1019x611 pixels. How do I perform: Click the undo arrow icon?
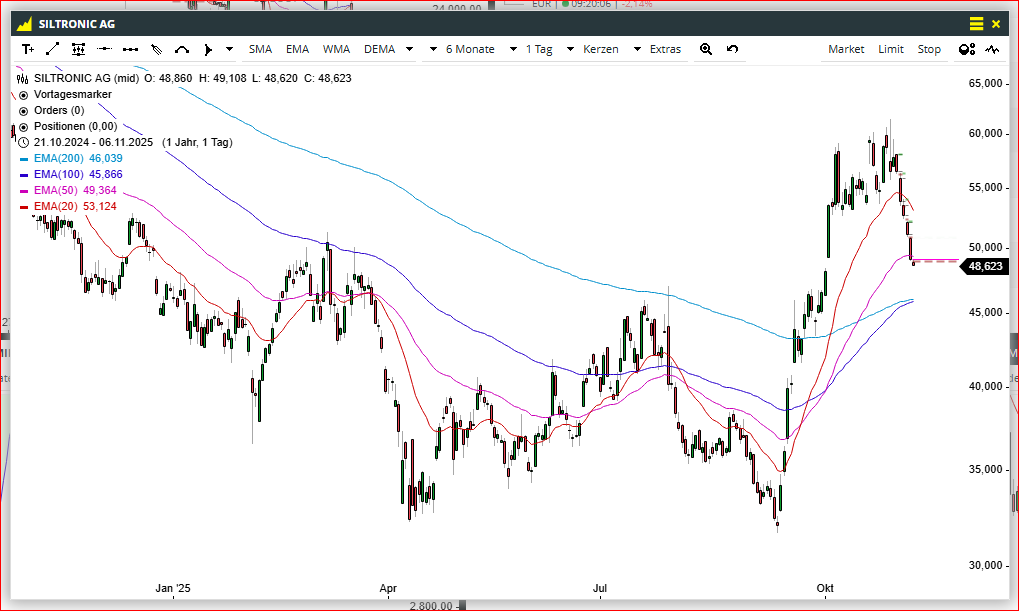tap(732, 49)
